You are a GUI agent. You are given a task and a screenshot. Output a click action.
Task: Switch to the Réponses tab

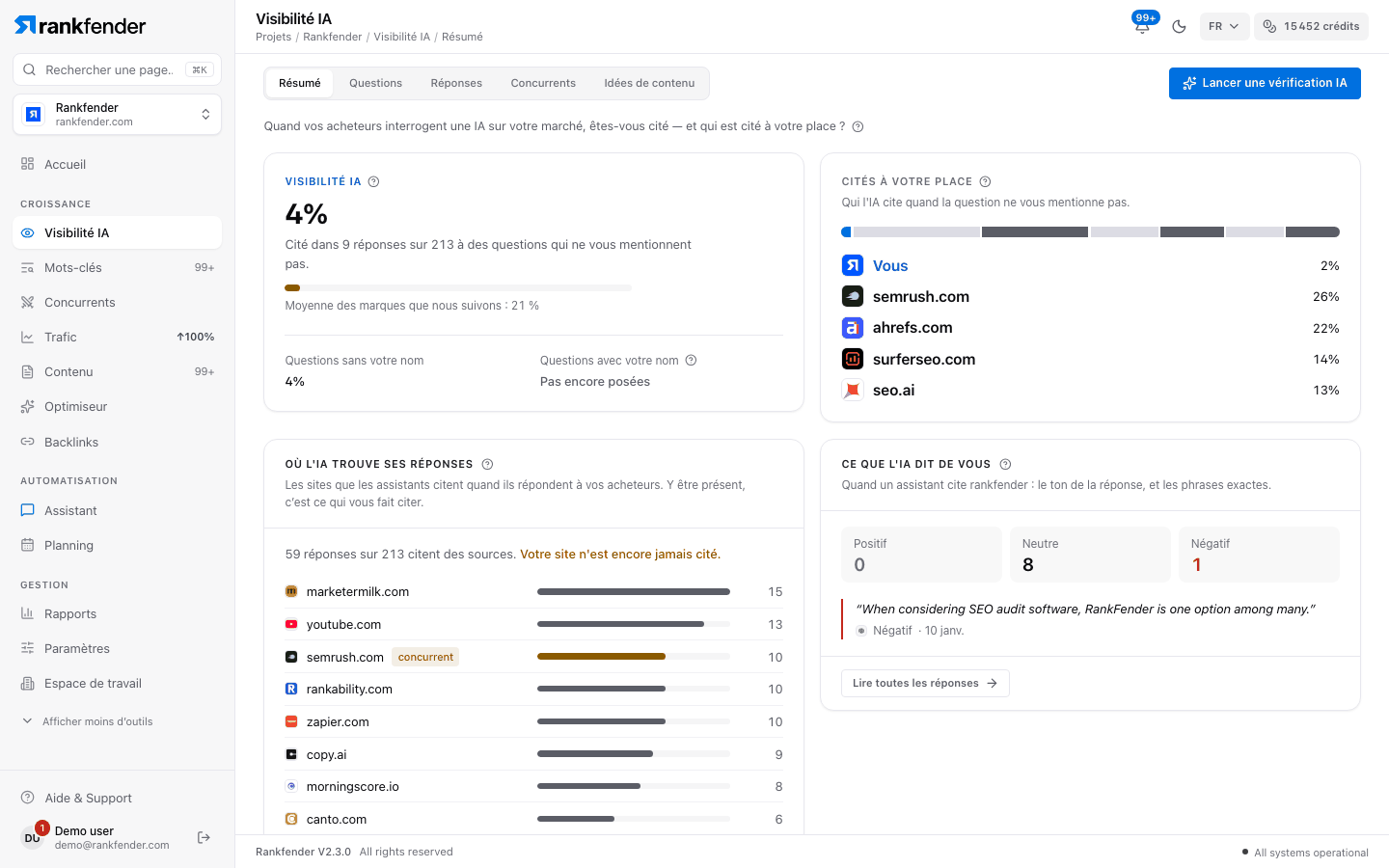click(x=456, y=83)
